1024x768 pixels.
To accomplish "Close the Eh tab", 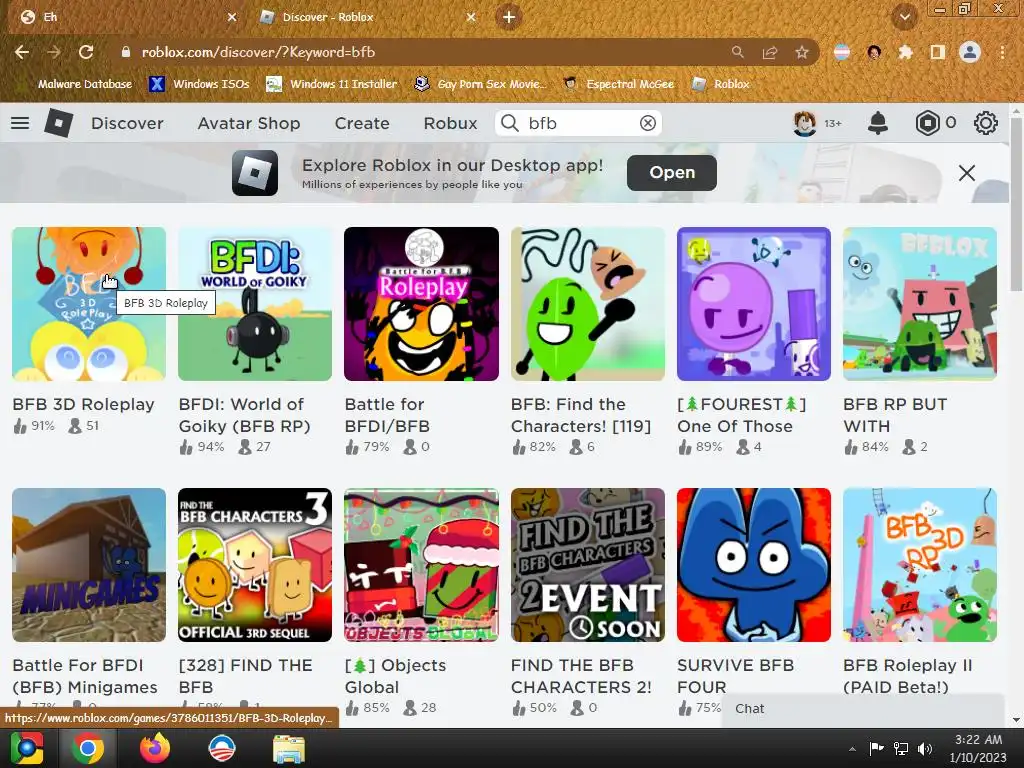I will click(232, 17).
